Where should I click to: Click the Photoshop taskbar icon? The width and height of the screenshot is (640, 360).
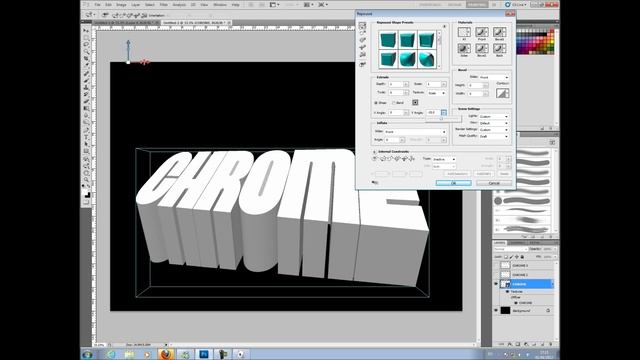204,354
